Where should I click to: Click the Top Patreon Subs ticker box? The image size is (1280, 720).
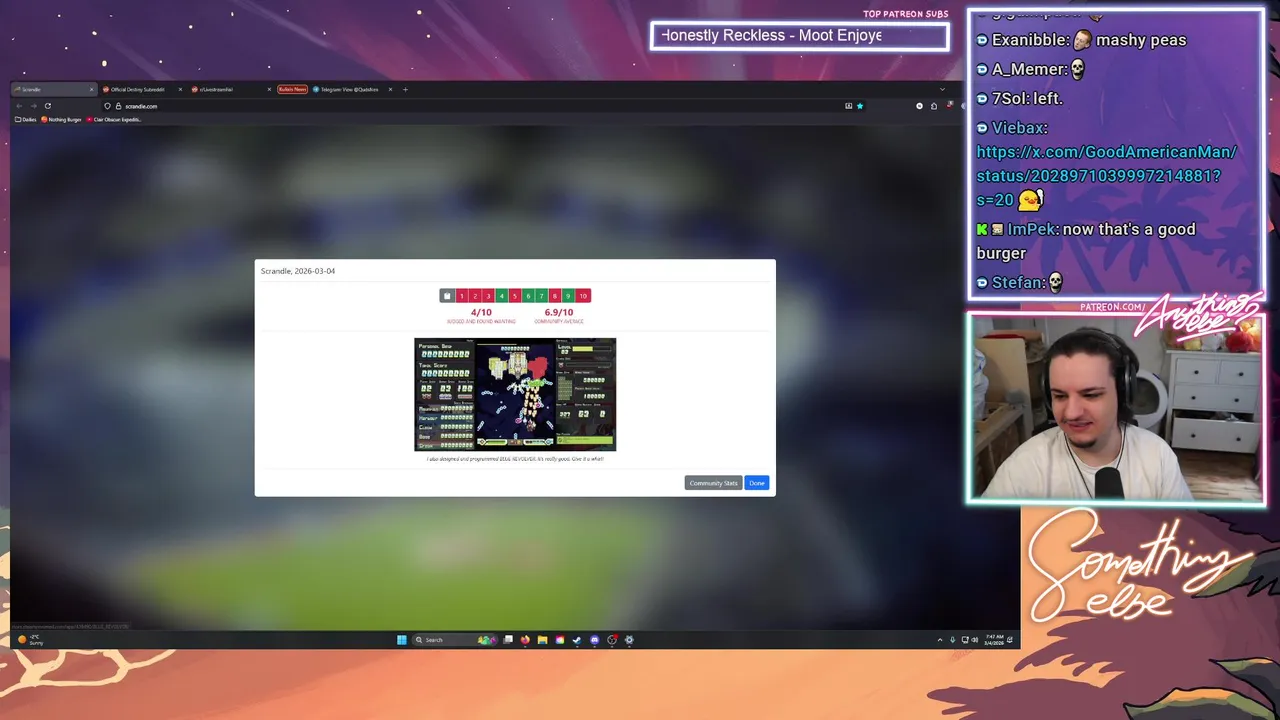(x=800, y=36)
